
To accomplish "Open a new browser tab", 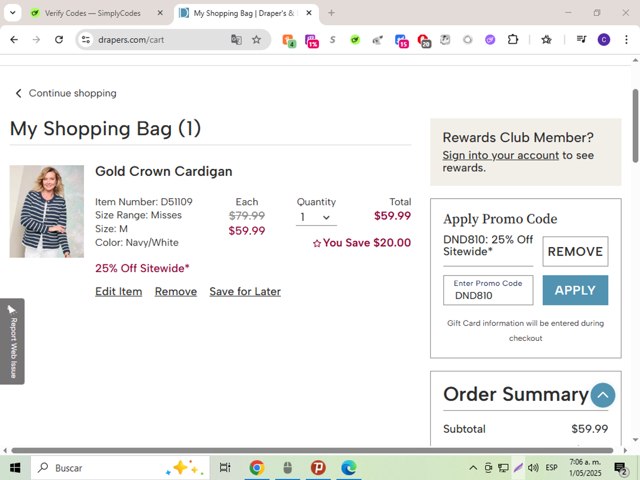I will [x=331, y=13].
